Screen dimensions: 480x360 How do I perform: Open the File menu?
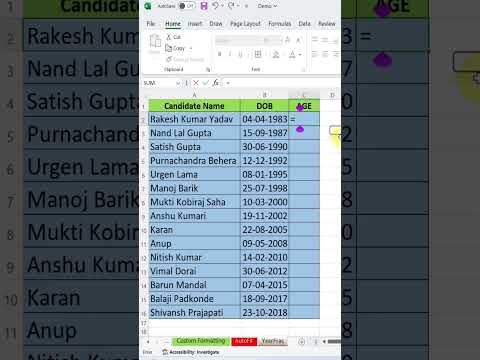(x=151, y=24)
